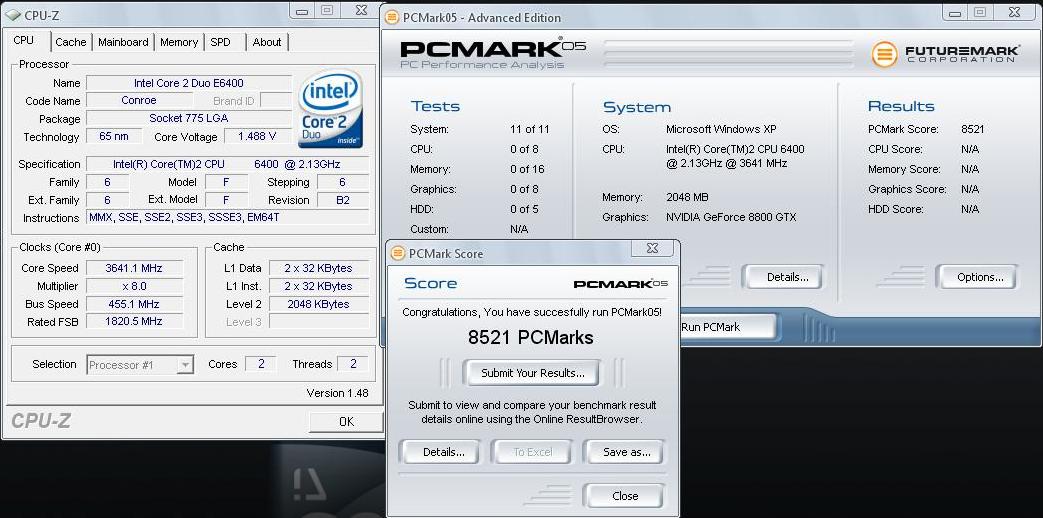This screenshot has width=1043, height=518.
Task: Click the Multiplier value x 8.0
Action: (x=134, y=286)
